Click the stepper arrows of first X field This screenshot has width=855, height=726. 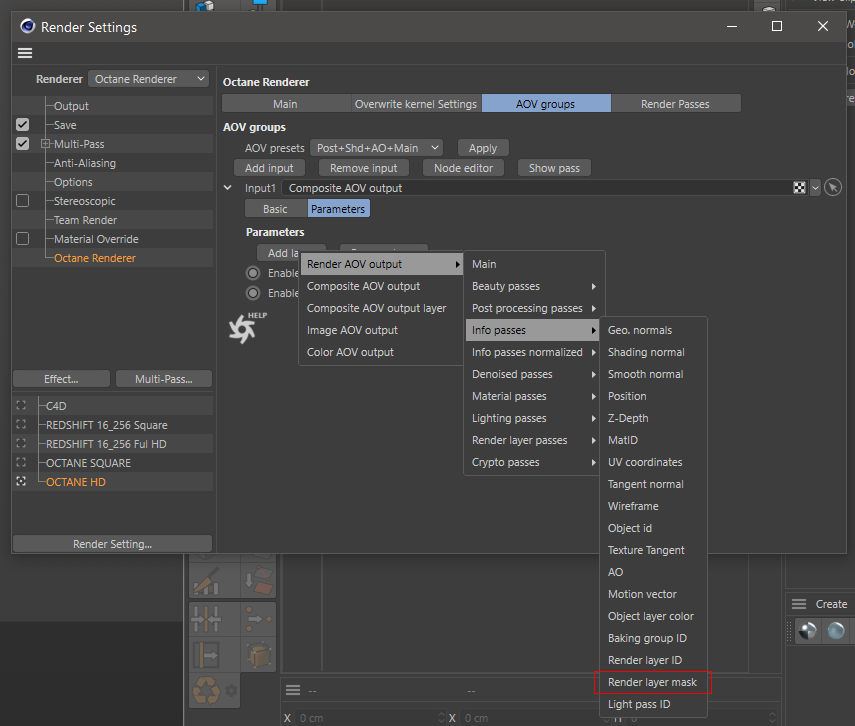click(x=441, y=718)
